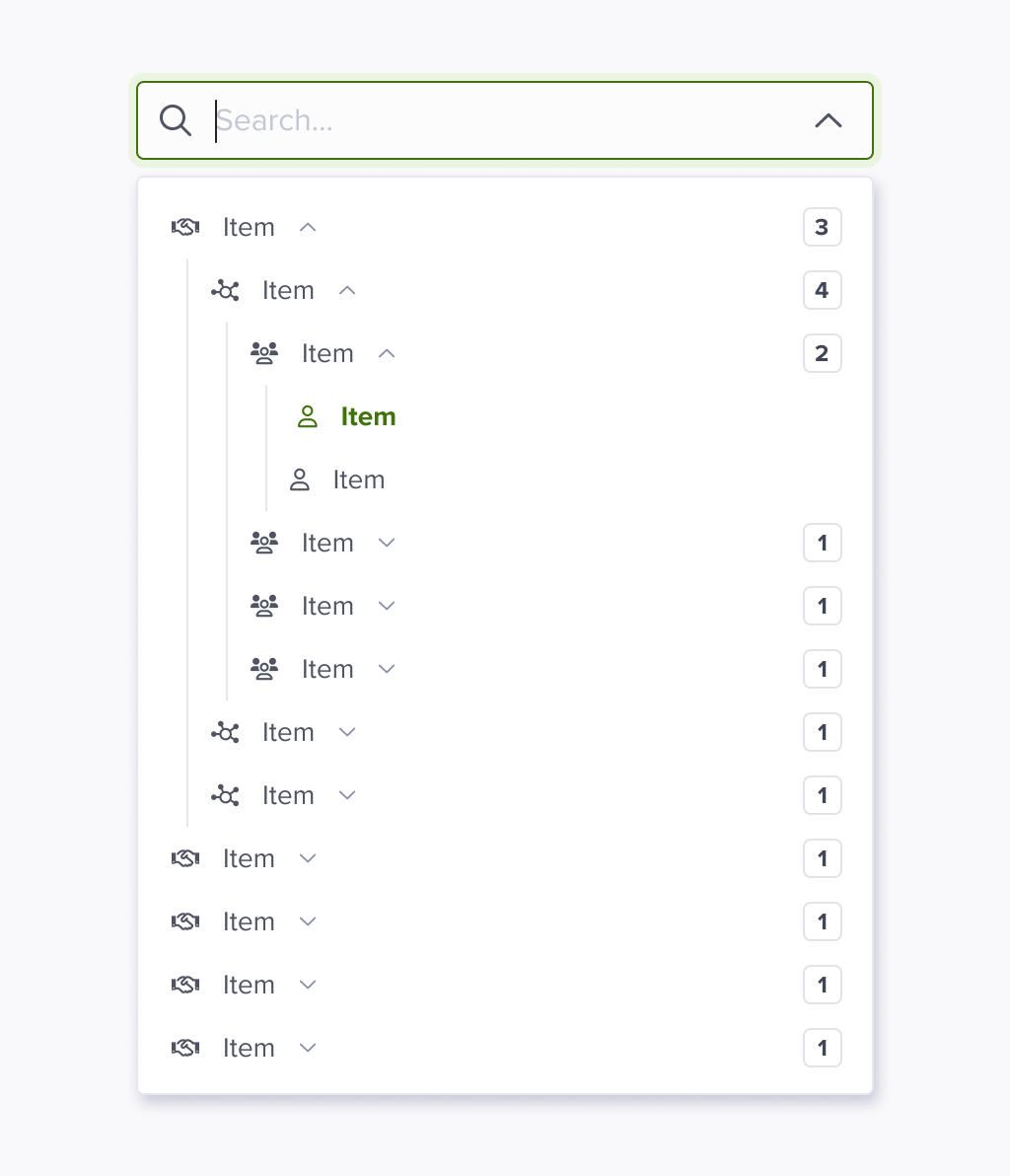The width and height of the screenshot is (1010, 1176).
Task: Click the count badge showing 4
Action: (823, 289)
